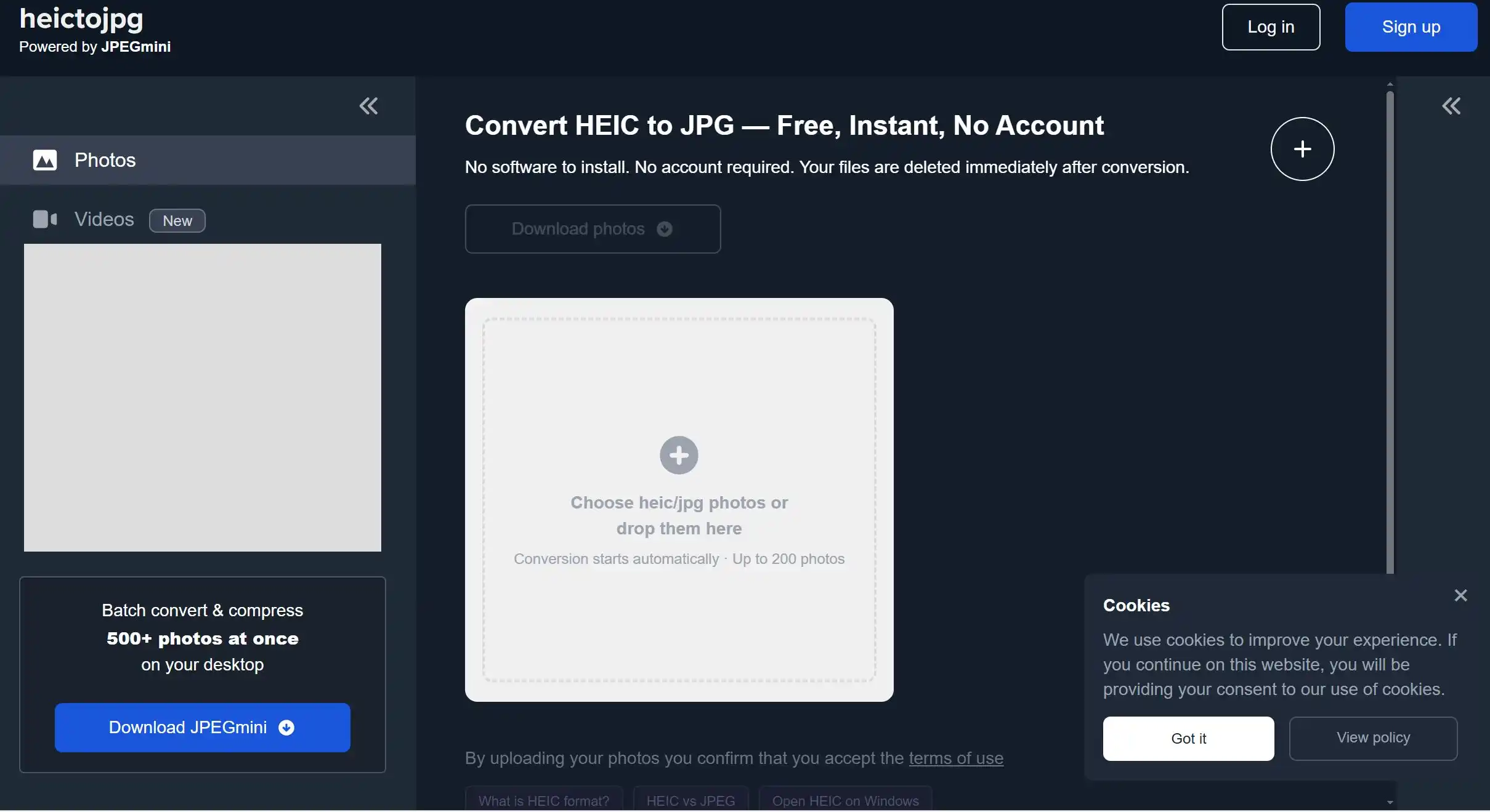Open the terms of use link
This screenshot has height=812, width=1490.
pyautogui.click(x=956, y=758)
